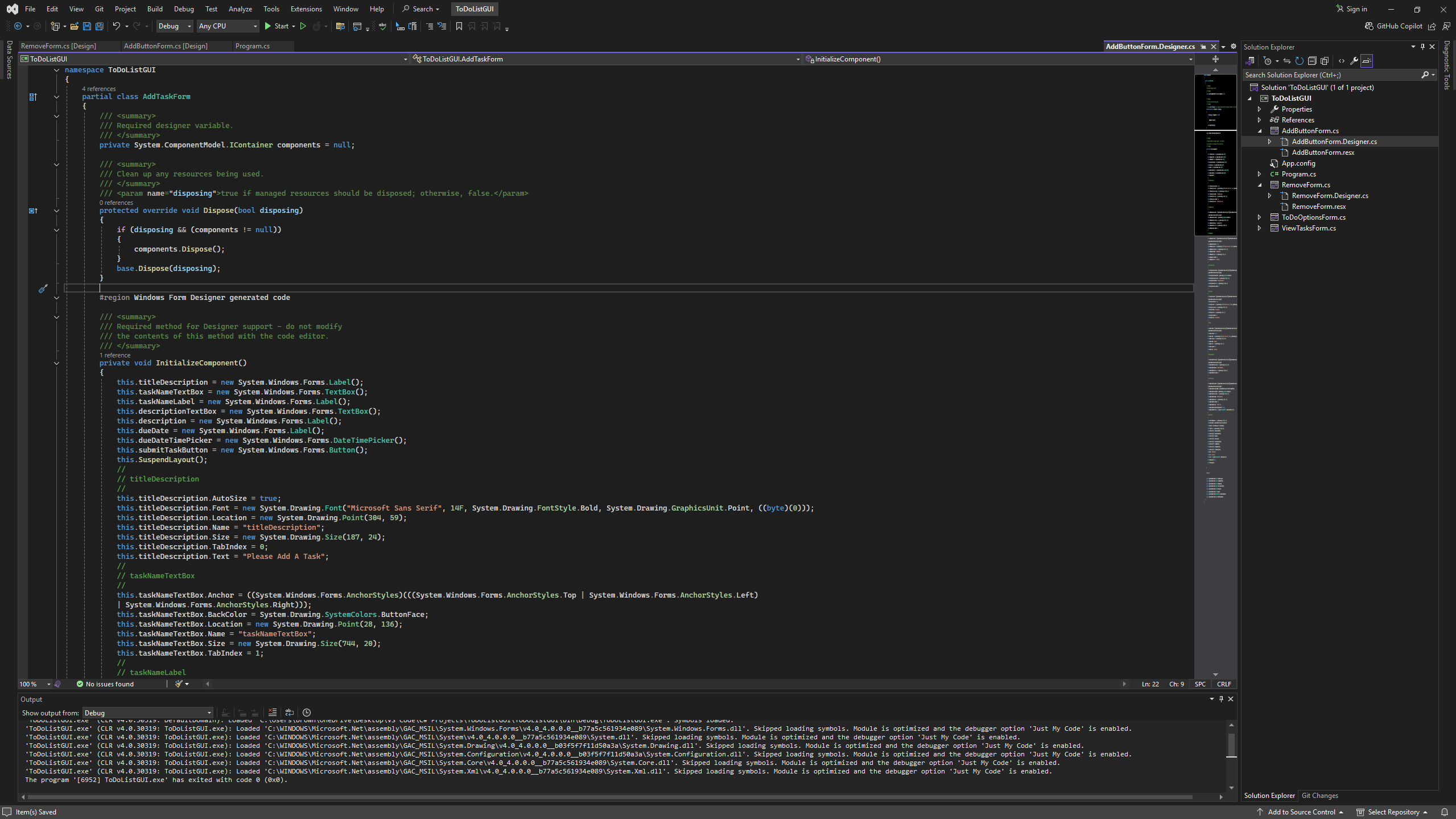Click the Output vertical scrollbar thumb
1456x819 pixels.
[x=1231, y=744]
